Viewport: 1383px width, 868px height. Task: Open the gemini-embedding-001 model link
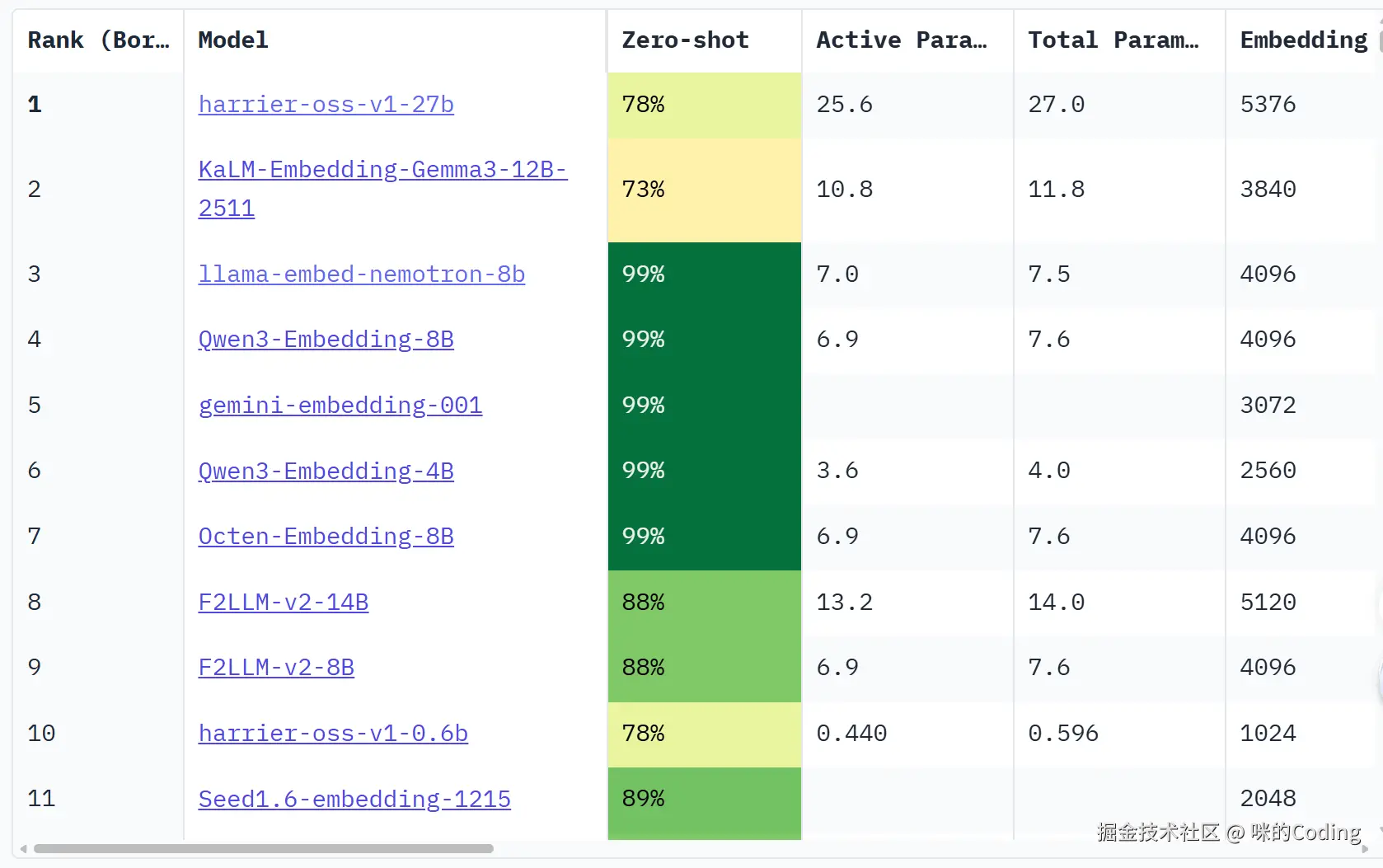click(340, 406)
